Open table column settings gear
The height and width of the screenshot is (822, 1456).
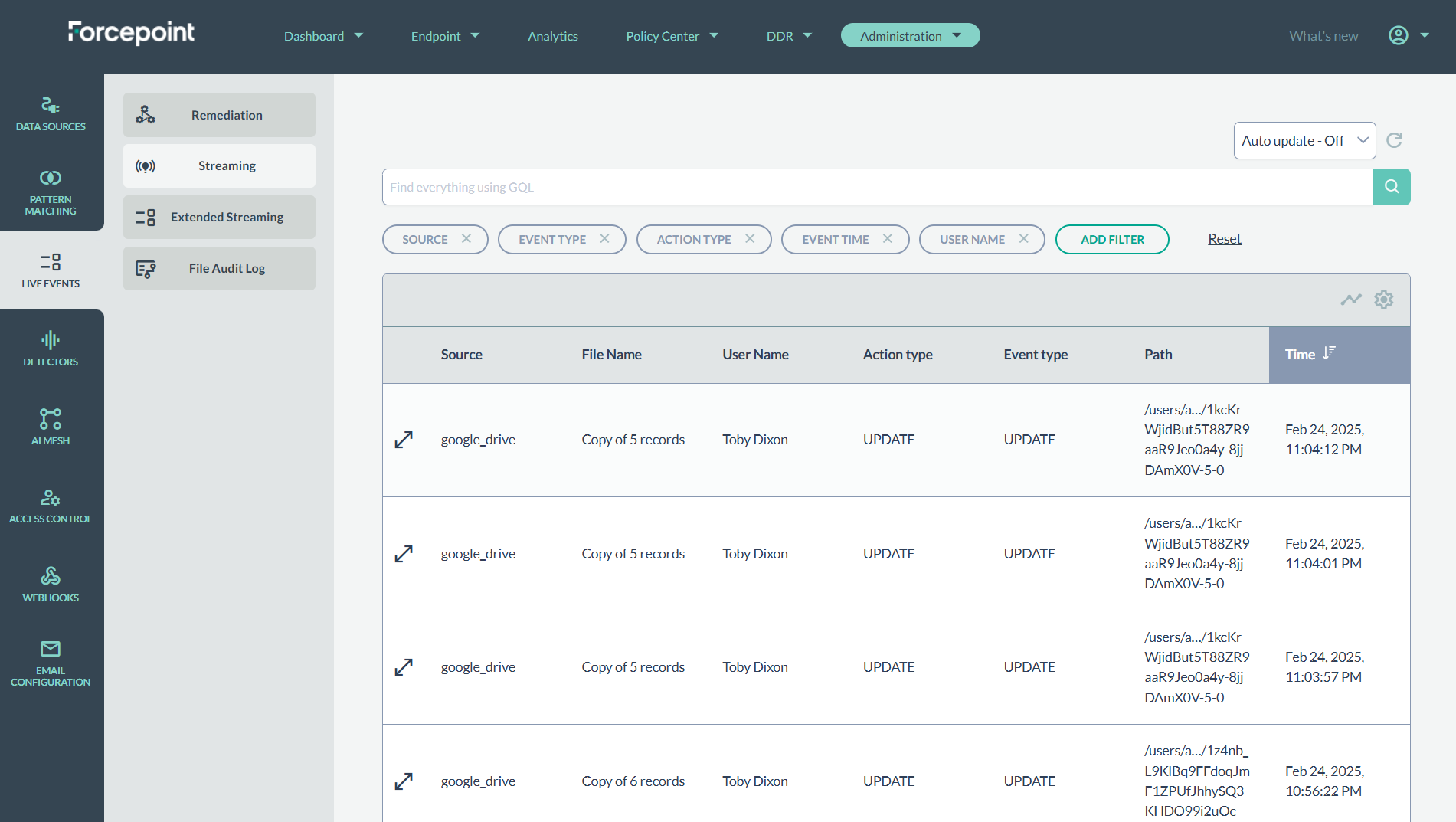[1383, 300]
